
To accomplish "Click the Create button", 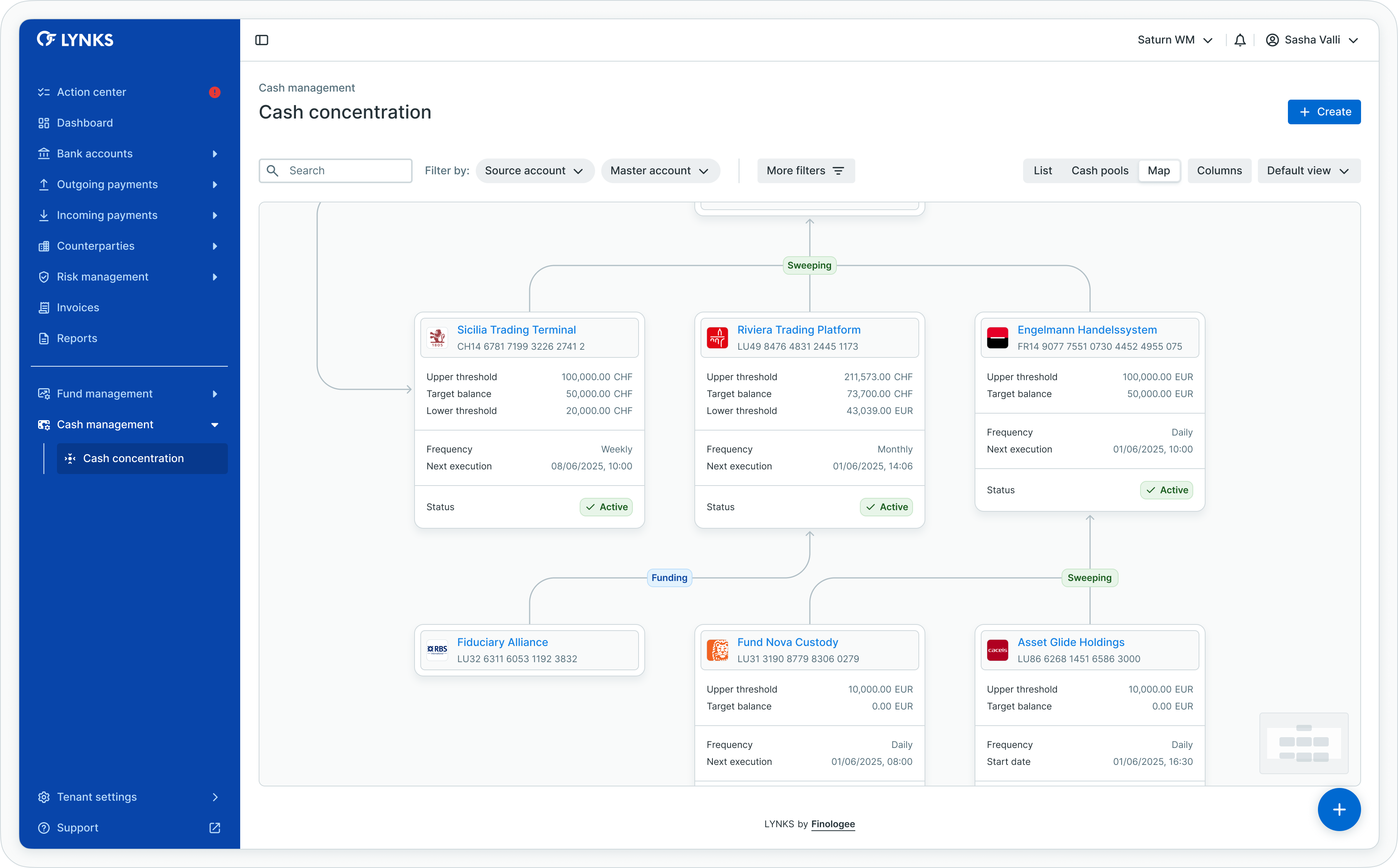I will coord(1324,112).
